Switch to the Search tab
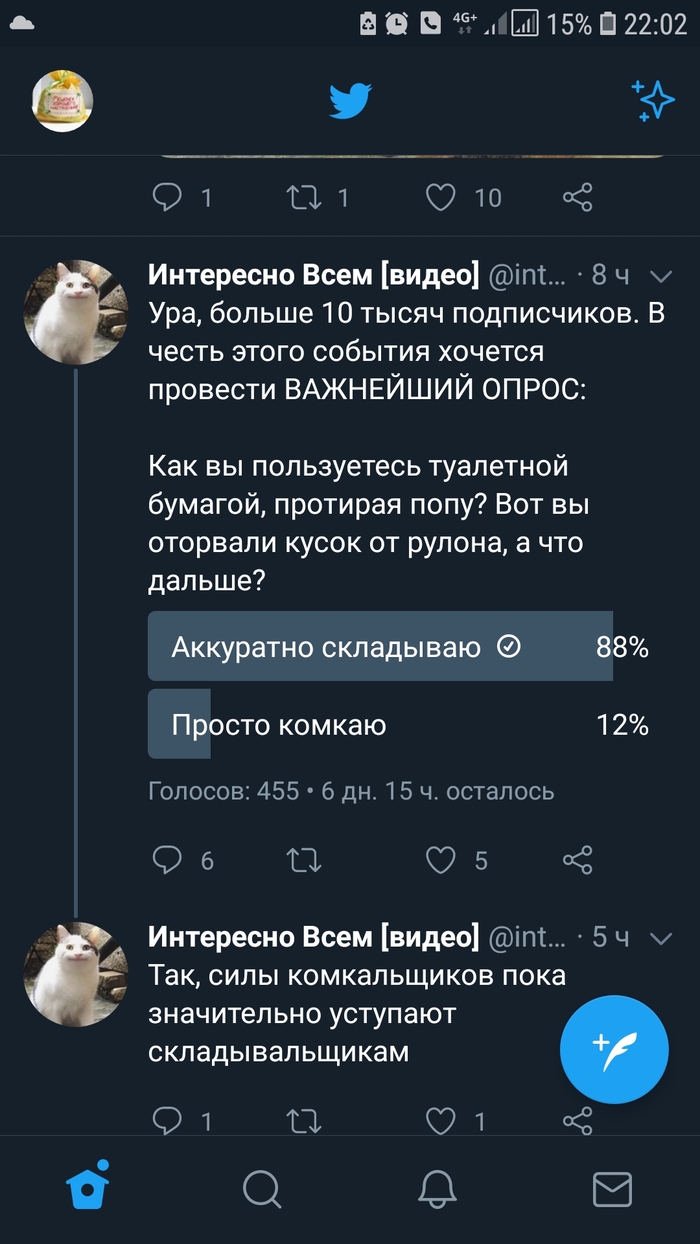This screenshot has height=1244, width=700. pos(262,1189)
